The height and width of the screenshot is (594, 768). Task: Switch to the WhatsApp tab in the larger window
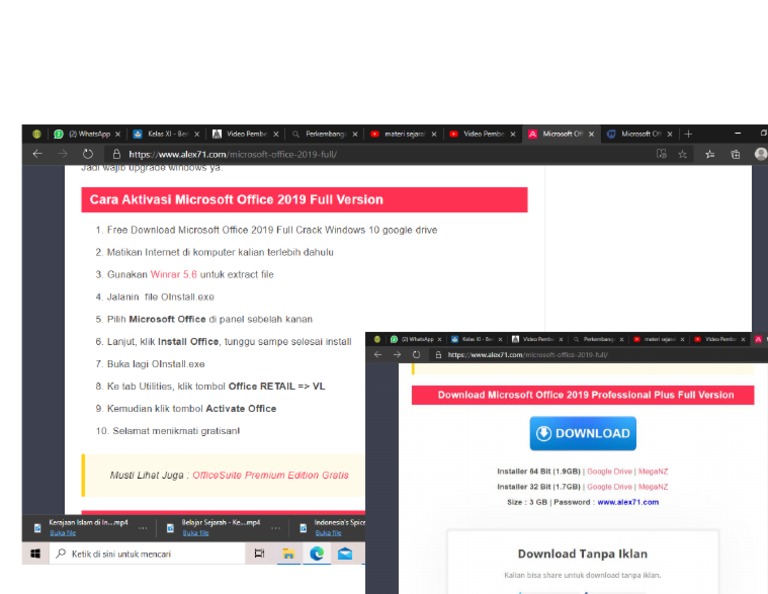87,134
